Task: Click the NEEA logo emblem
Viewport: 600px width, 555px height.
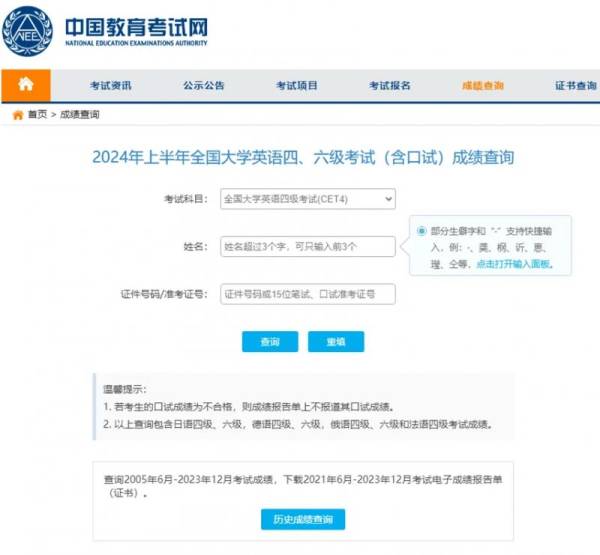Action: pyautogui.click(x=27, y=31)
